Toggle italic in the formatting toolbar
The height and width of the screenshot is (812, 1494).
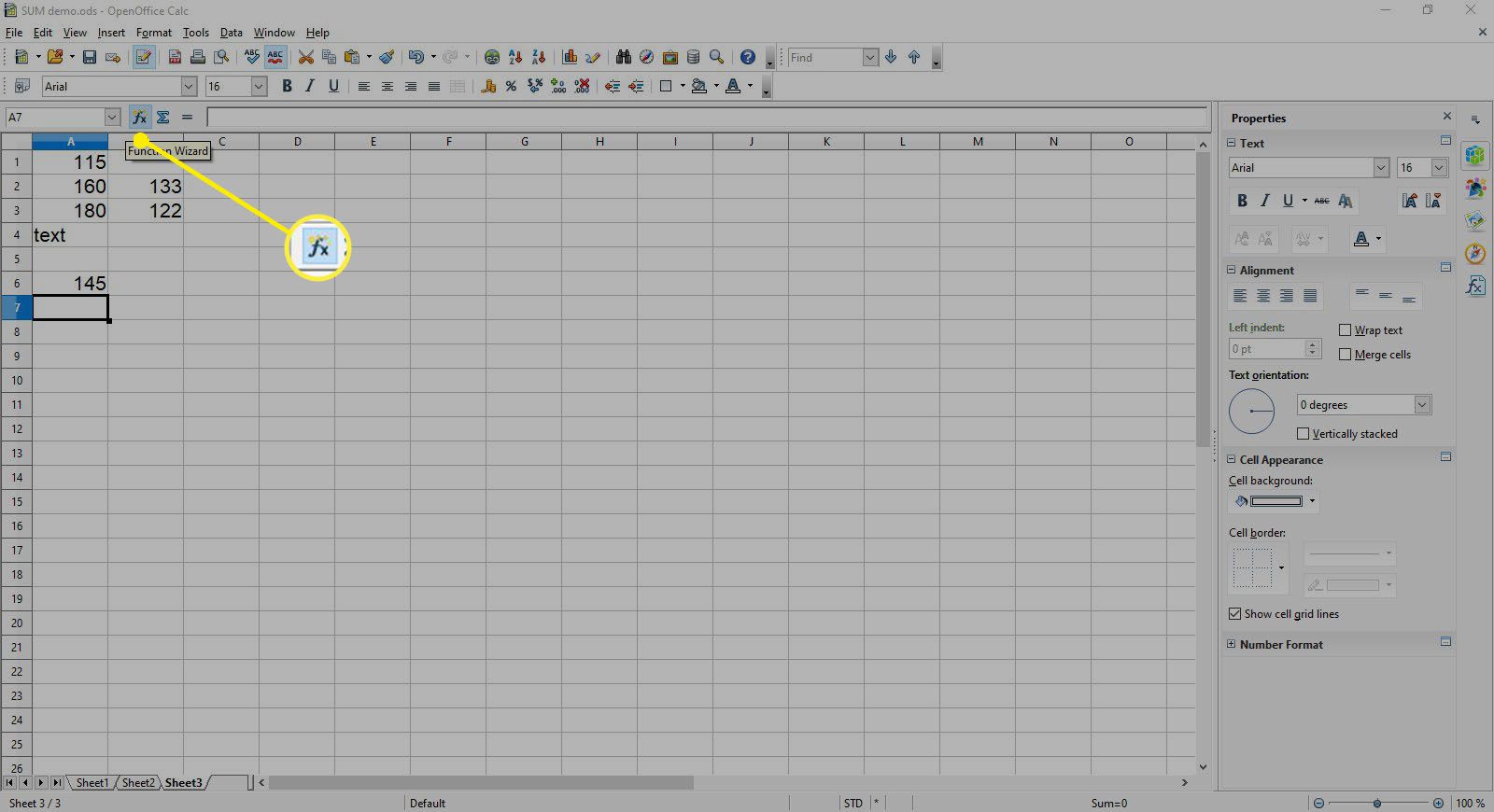pos(310,86)
